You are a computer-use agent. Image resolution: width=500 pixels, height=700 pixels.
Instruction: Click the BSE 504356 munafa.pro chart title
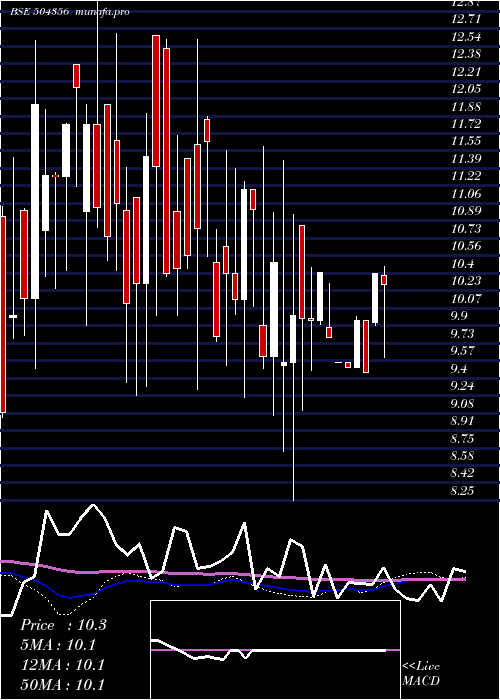coord(70,12)
